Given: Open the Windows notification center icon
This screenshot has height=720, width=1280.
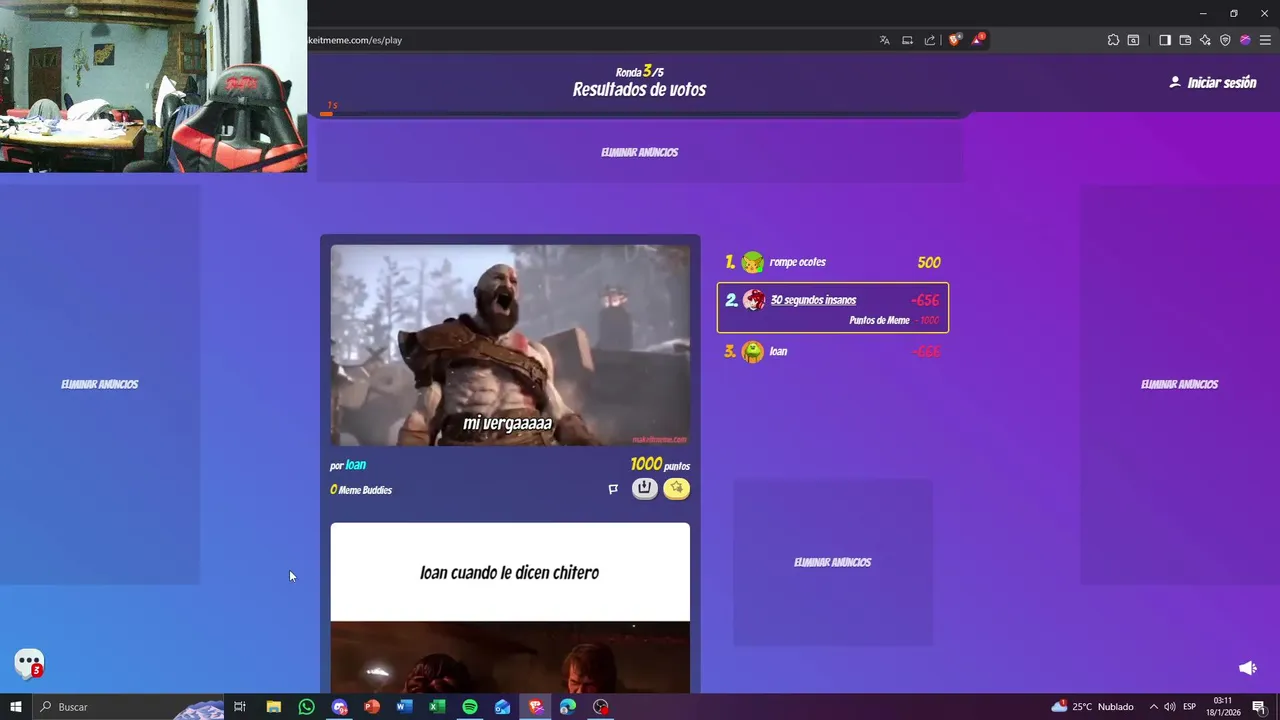Looking at the screenshot, I should pyautogui.click(x=1259, y=707).
